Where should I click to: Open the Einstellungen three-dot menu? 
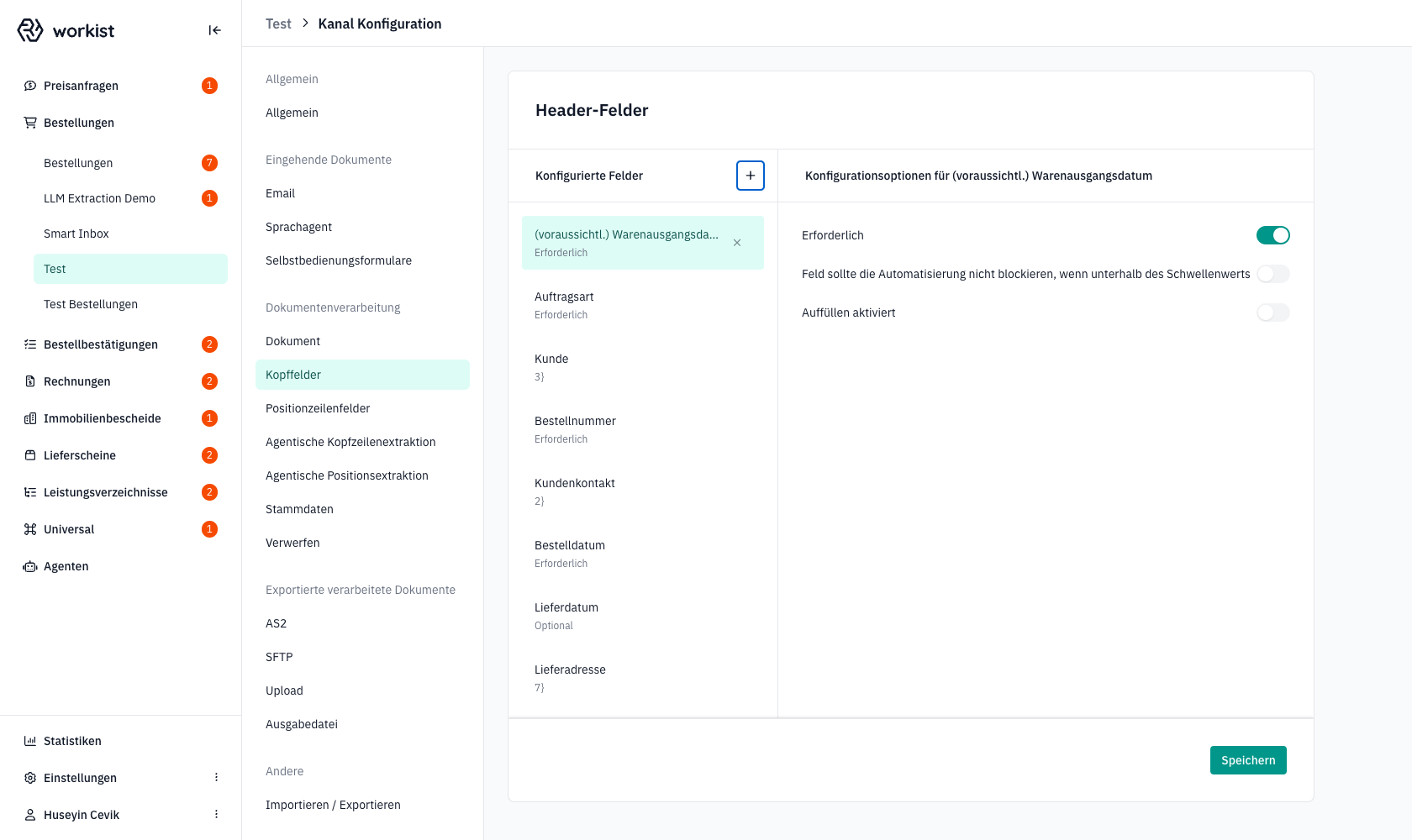coord(216,778)
